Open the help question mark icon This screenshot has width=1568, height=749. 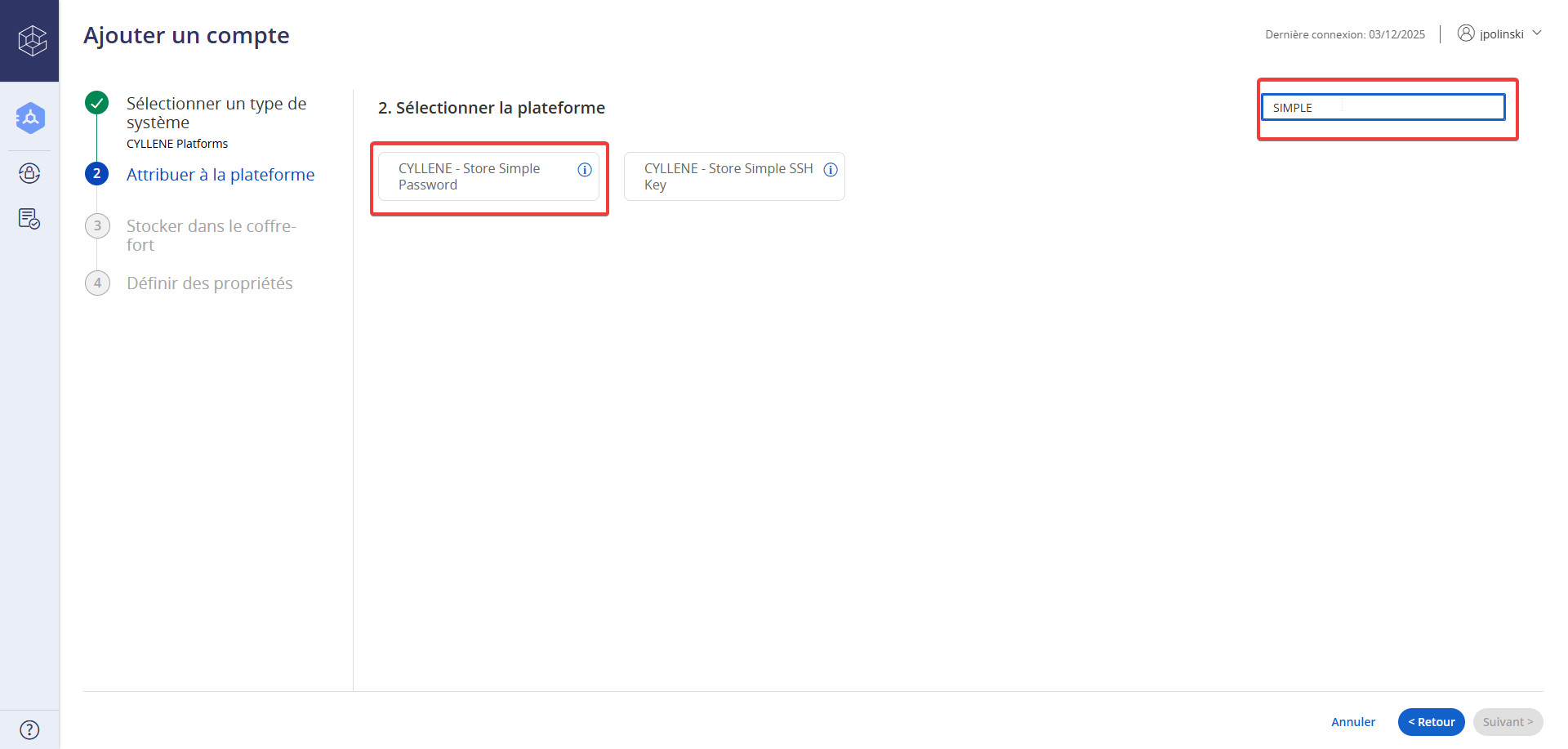[29, 729]
